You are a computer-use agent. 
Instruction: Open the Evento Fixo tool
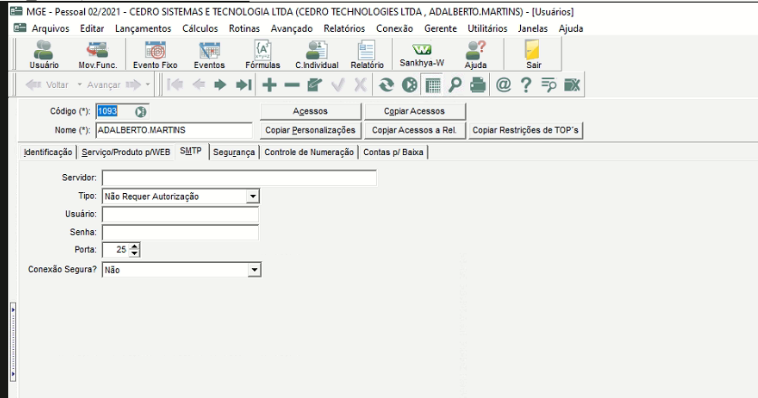155,54
